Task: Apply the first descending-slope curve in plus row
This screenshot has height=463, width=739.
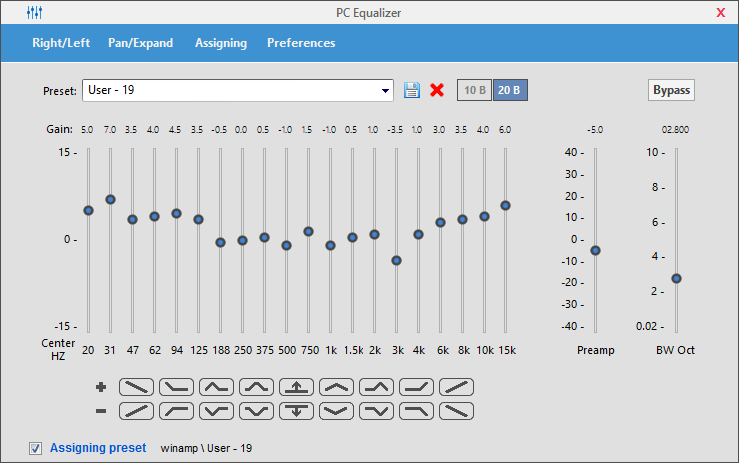Action: point(136,387)
